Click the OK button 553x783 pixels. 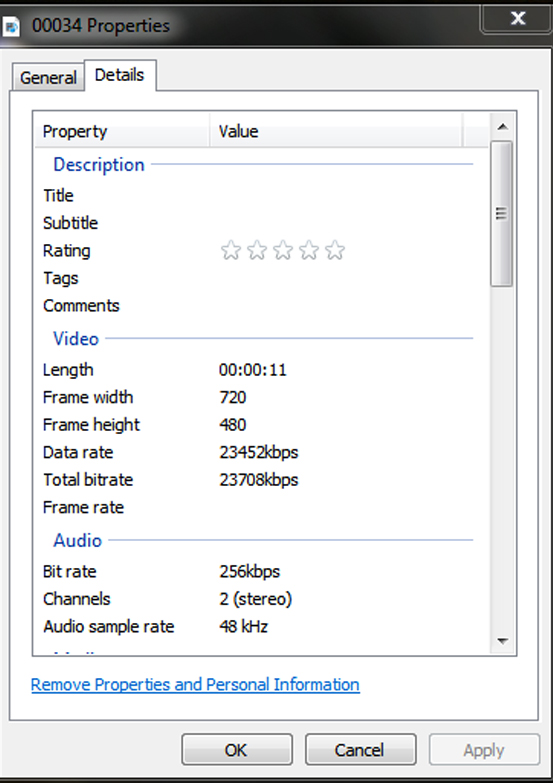[237, 750]
